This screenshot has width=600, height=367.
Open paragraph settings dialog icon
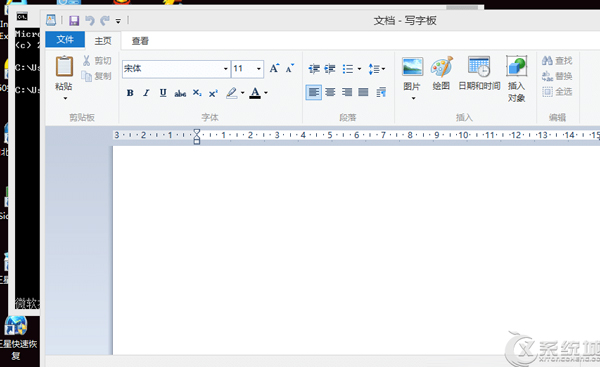pyautogui.click(x=381, y=92)
